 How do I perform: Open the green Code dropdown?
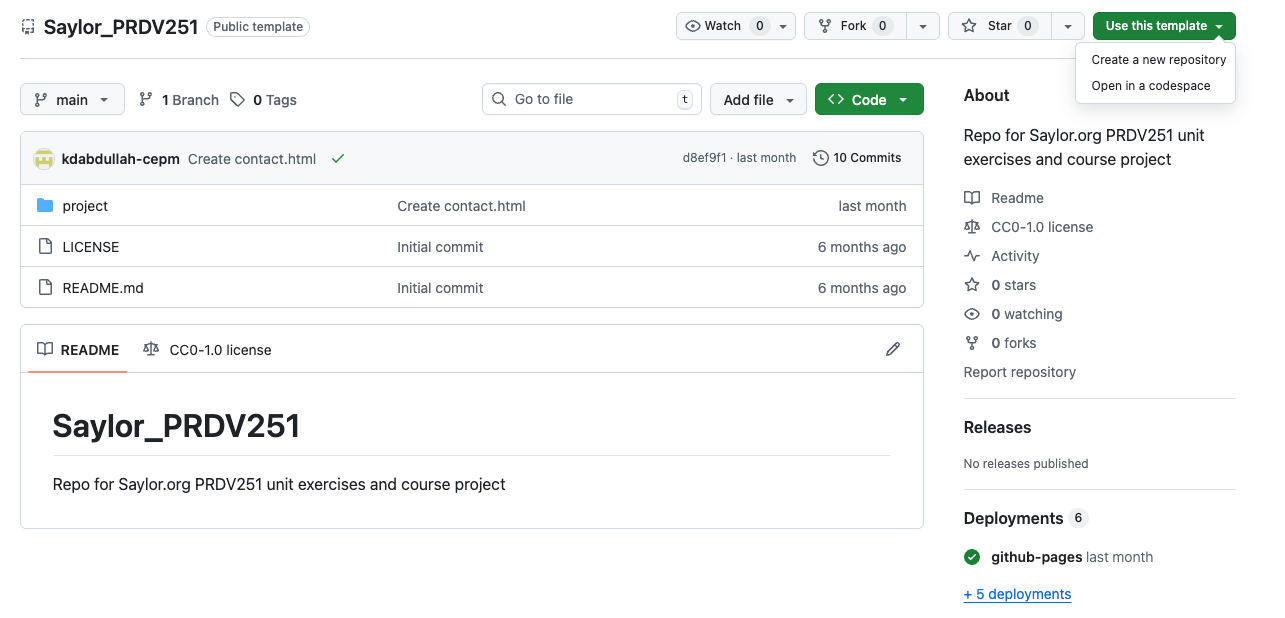point(869,100)
